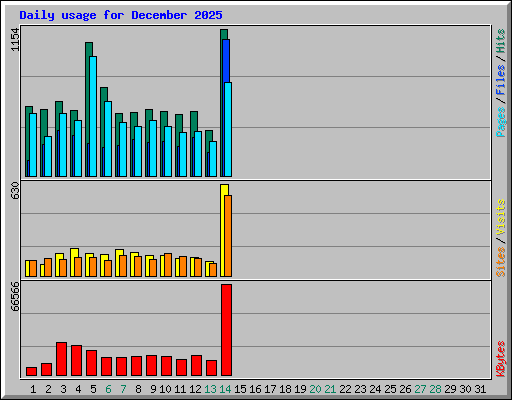Click the orange sites bar for day 14

pos(228,236)
